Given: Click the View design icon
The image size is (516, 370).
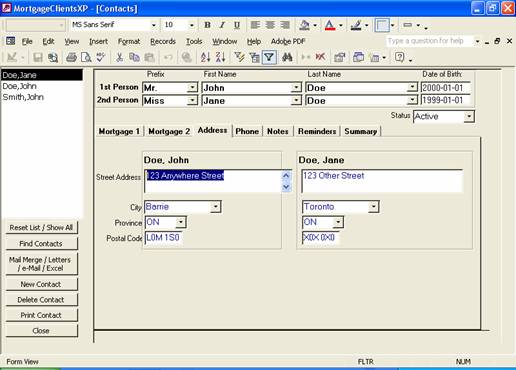Looking at the screenshot, I should coord(12,57).
